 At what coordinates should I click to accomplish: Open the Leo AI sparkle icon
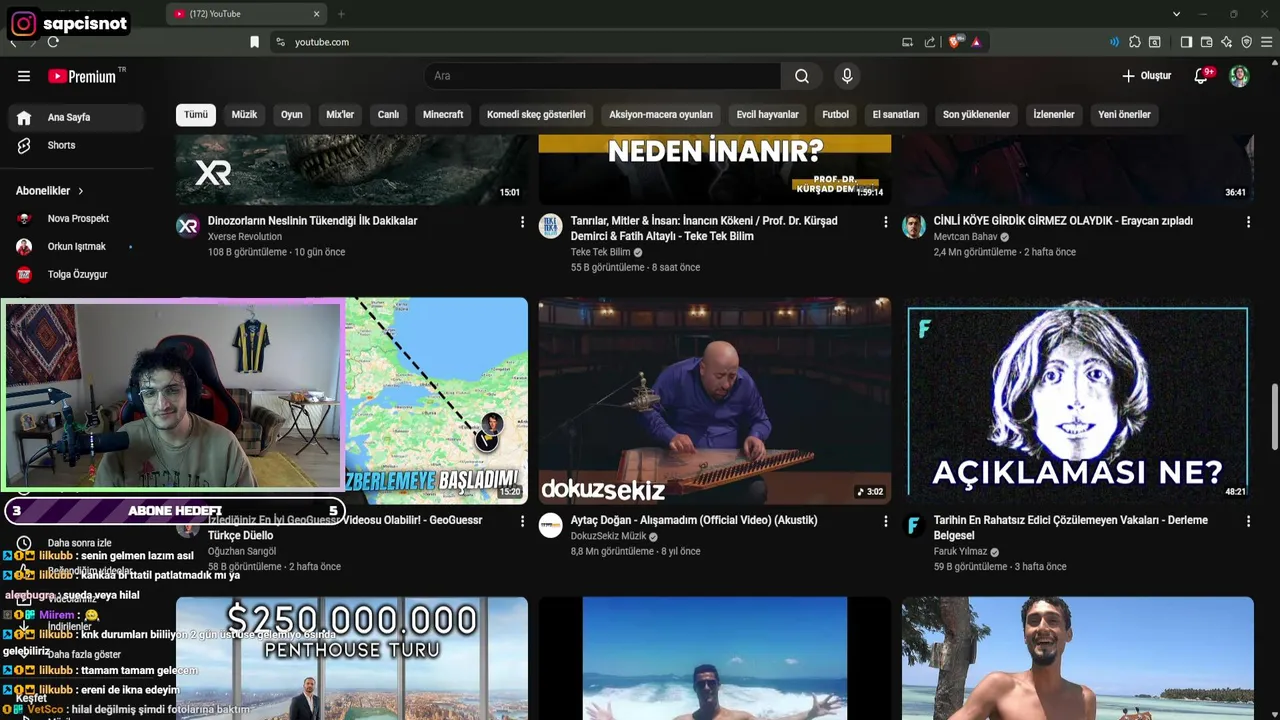pyautogui.click(x=1226, y=42)
